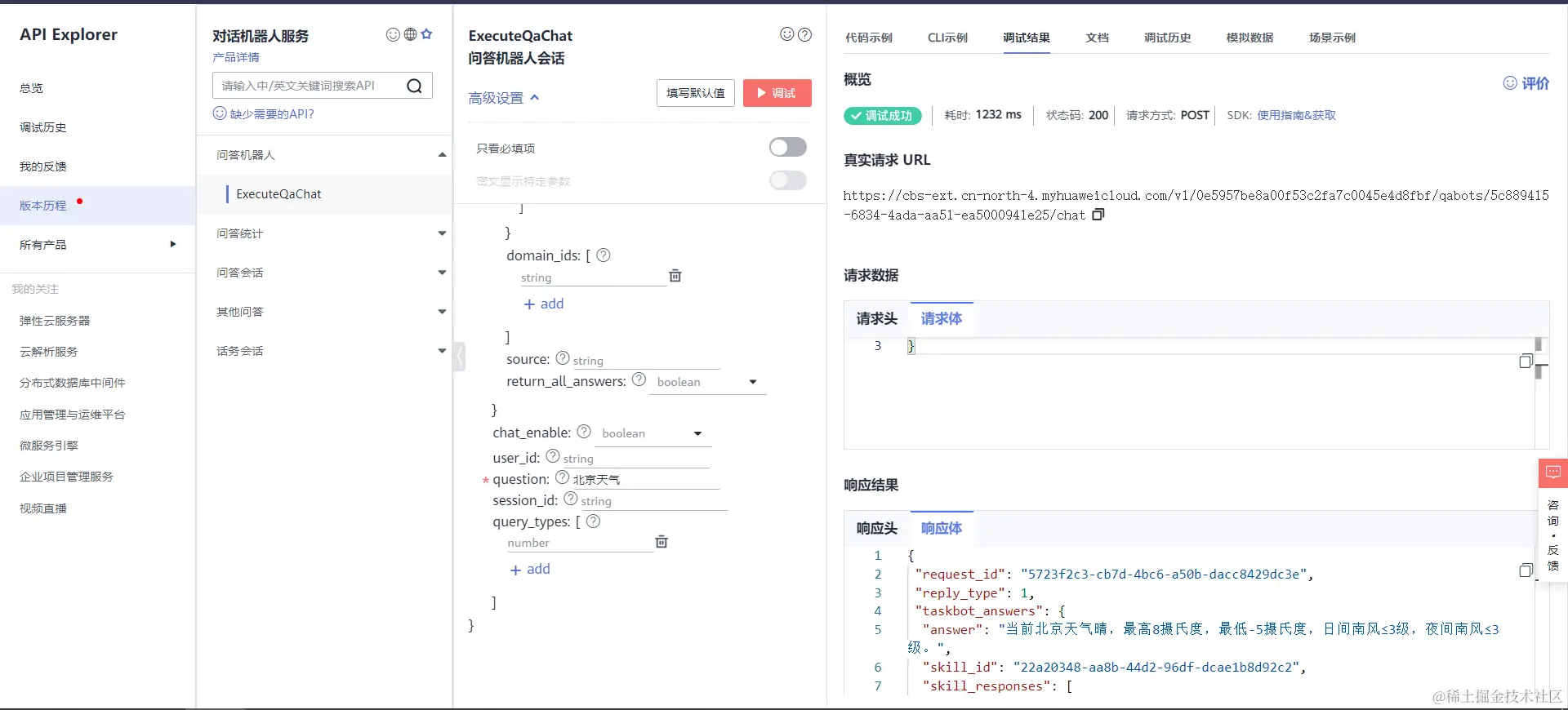The width and height of the screenshot is (1568, 710).
Task: Open the 咨询 chat icon on right edge
Action: (x=1553, y=473)
